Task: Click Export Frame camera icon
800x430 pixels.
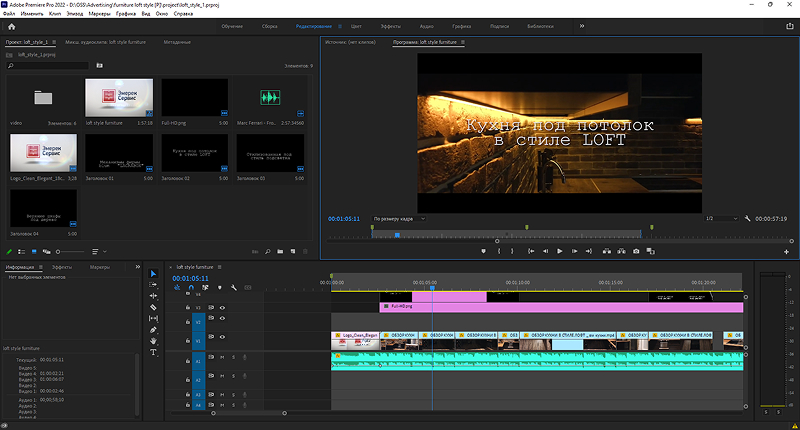Action: point(636,251)
